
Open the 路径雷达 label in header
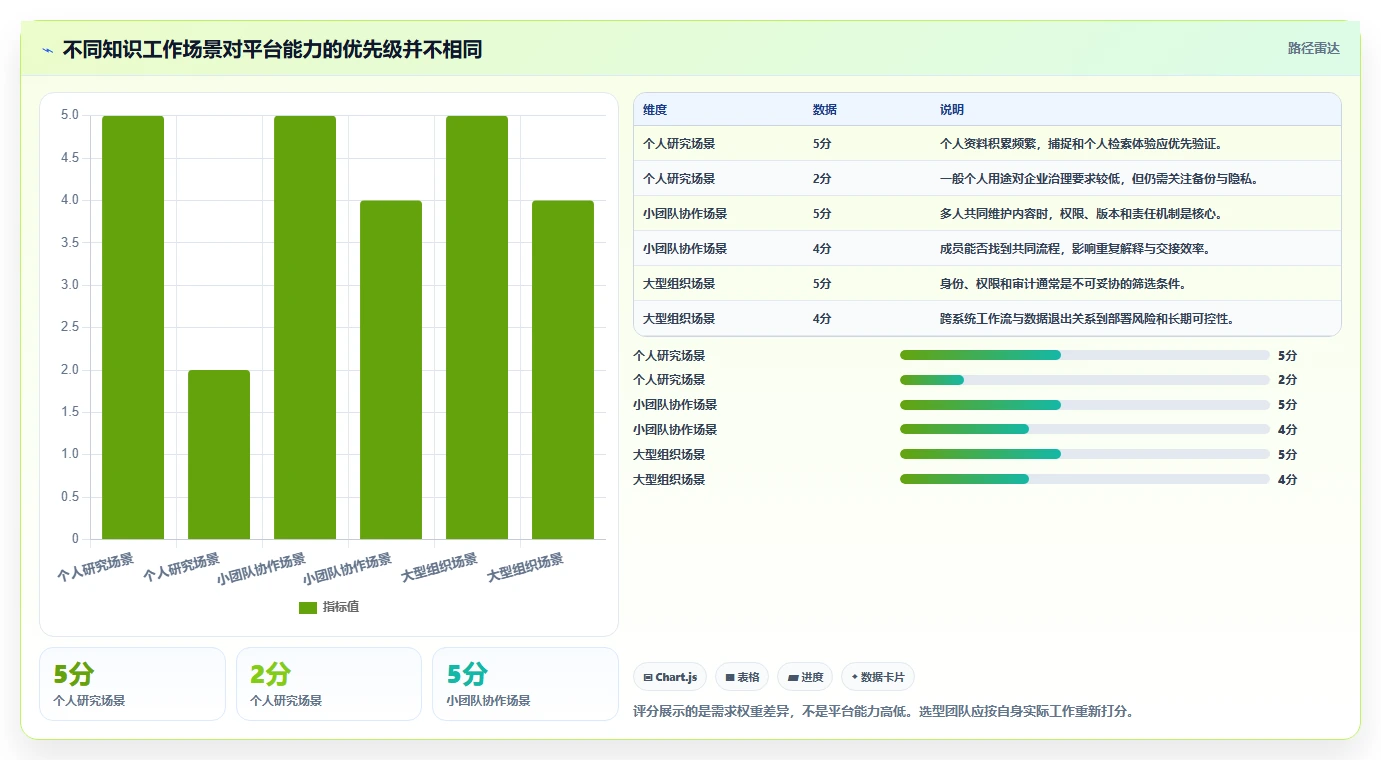click(1313, 48)
